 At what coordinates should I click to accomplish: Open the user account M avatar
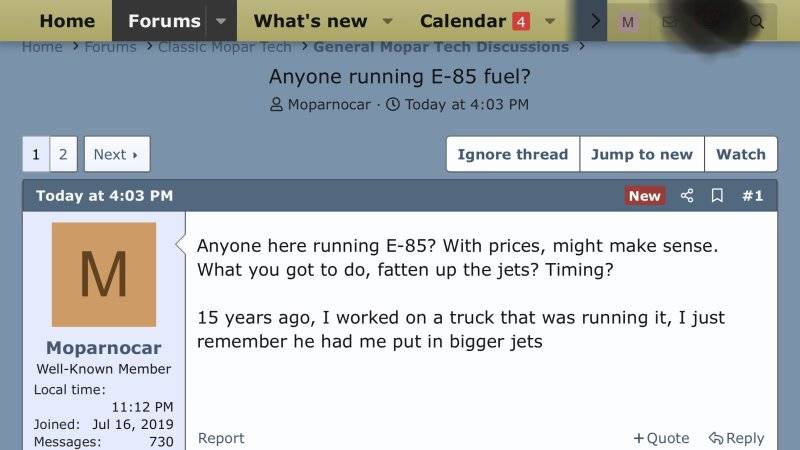coord(628,22)
